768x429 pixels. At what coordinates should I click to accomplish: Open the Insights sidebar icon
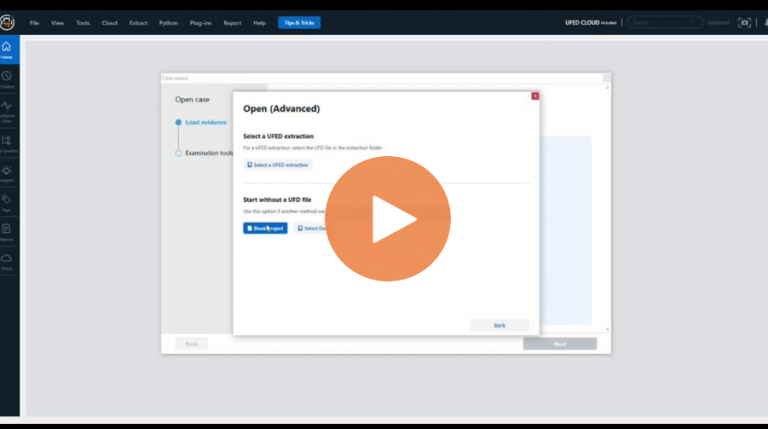point(7,173)
